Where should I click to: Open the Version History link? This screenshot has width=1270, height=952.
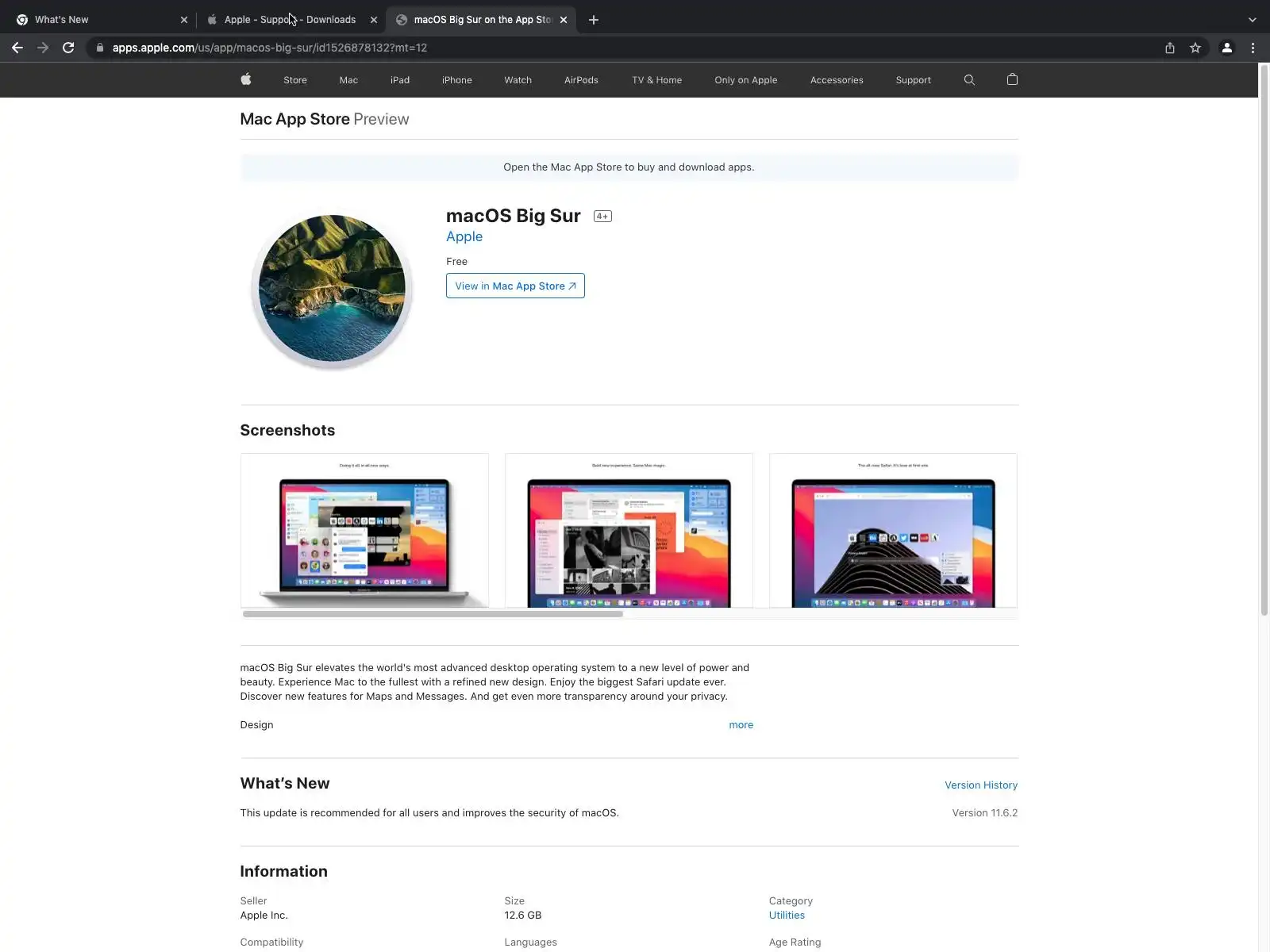[x=981, y=785]
